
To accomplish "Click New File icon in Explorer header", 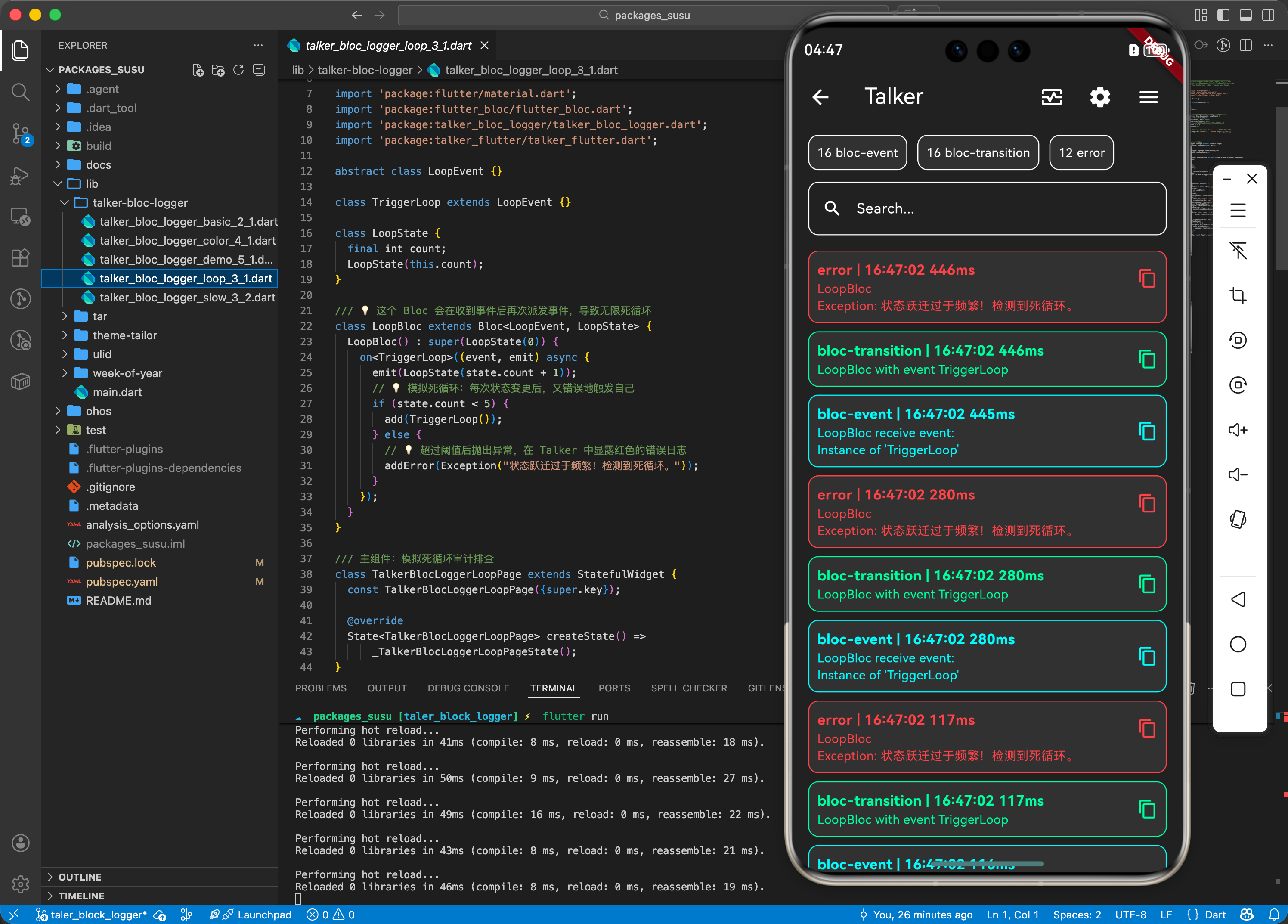I will pos(198,70).
